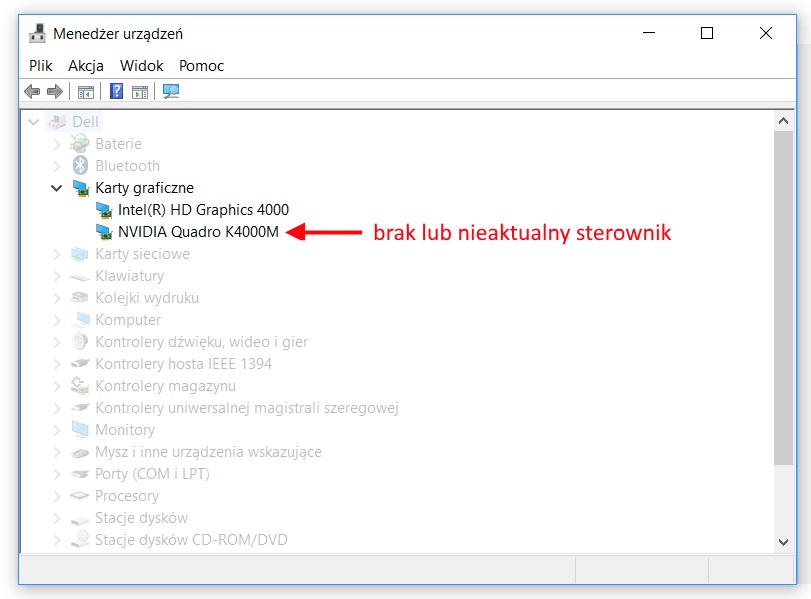Viewport: 811px width, 599px height.
Task: Open the Pomoc menu
Action: click(x=201, y=66)
